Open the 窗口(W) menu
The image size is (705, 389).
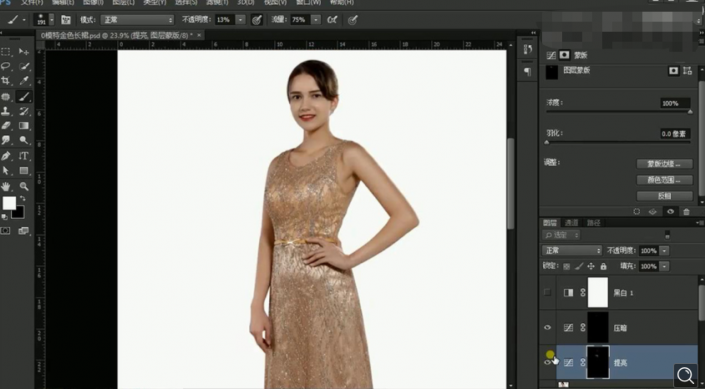pyautogui.click(x=308, y=3)
